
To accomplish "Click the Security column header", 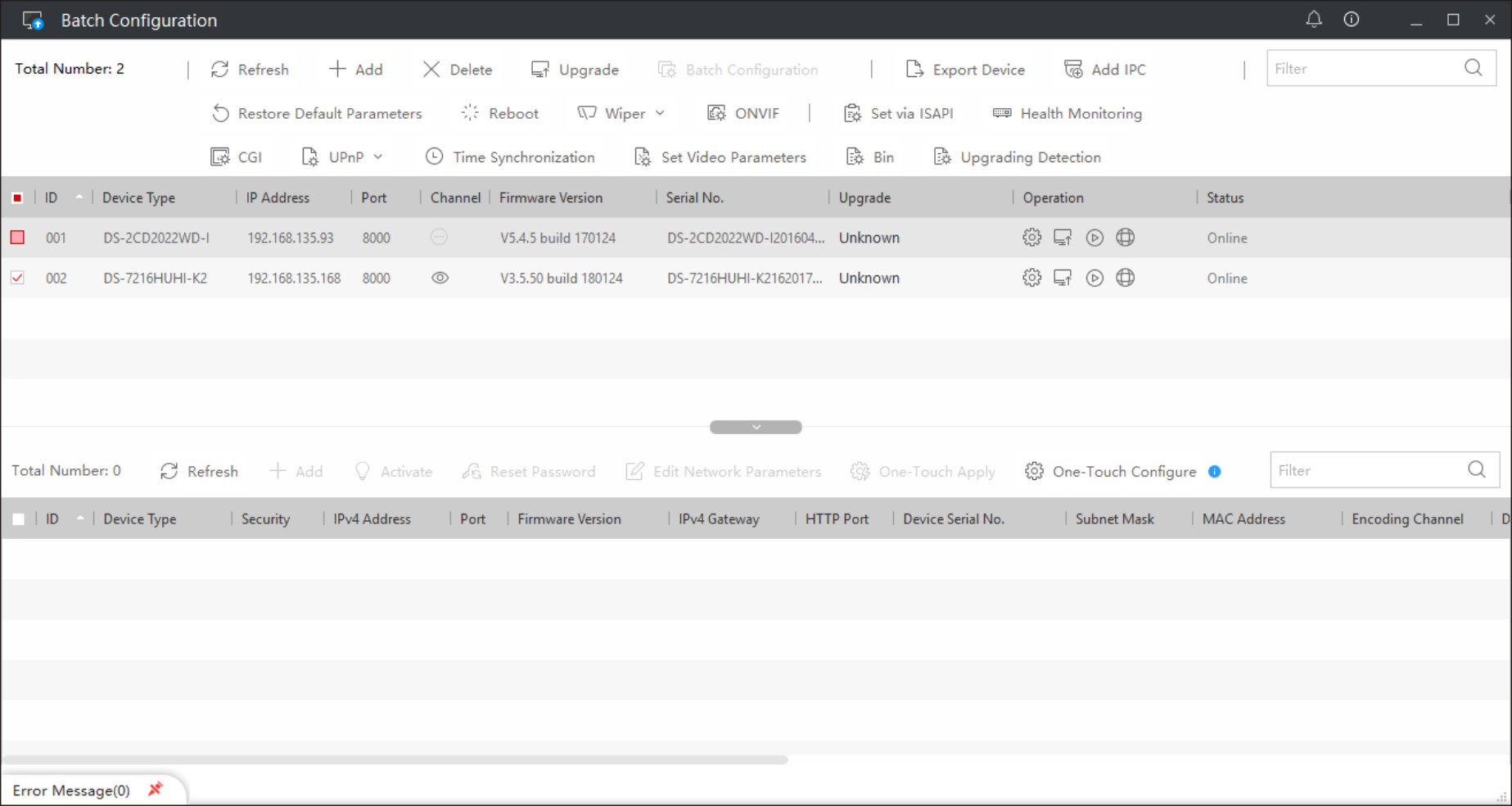I will coord(265,518).
